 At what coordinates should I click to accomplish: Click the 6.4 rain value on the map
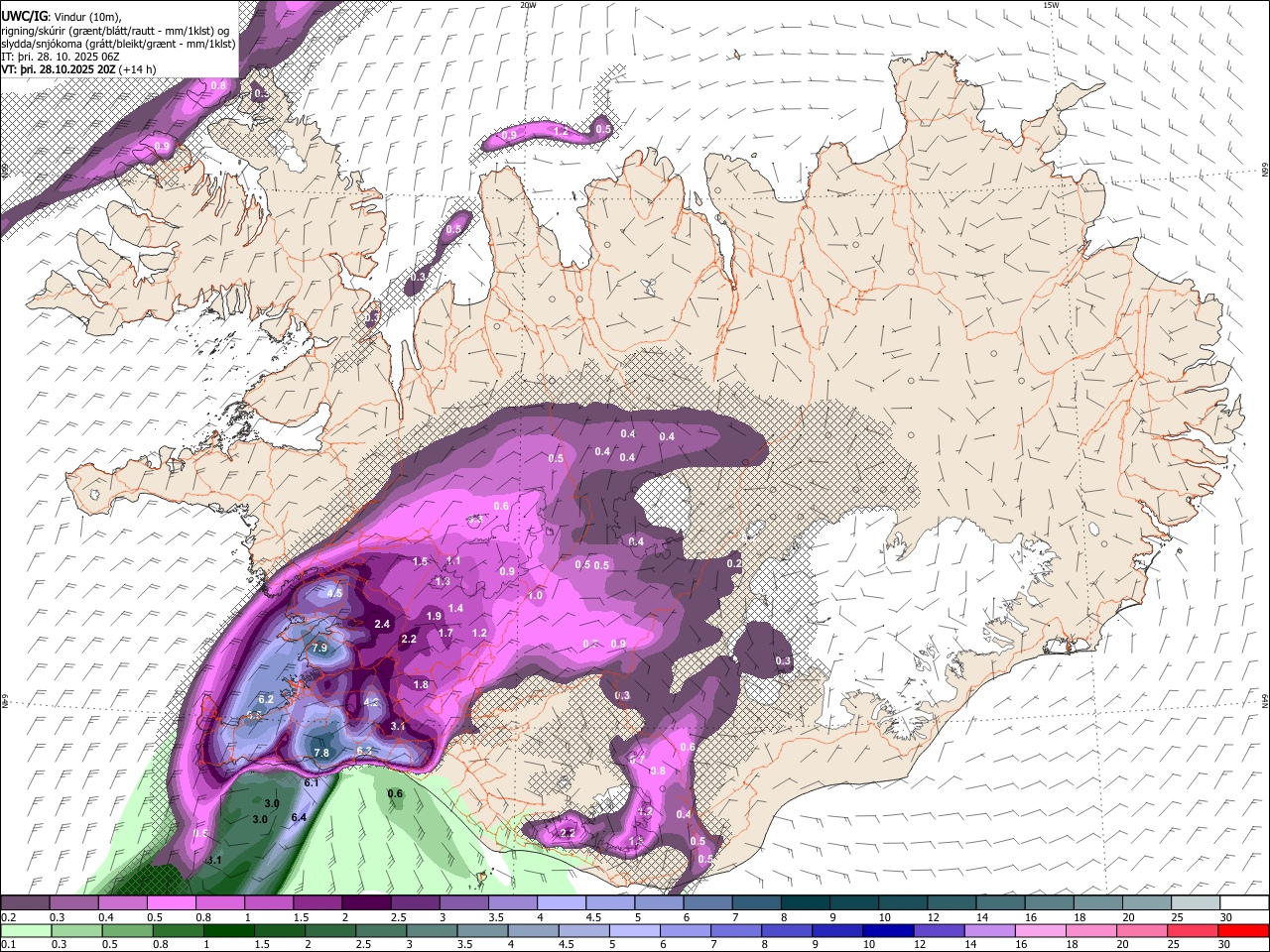[x=299, y=817]
